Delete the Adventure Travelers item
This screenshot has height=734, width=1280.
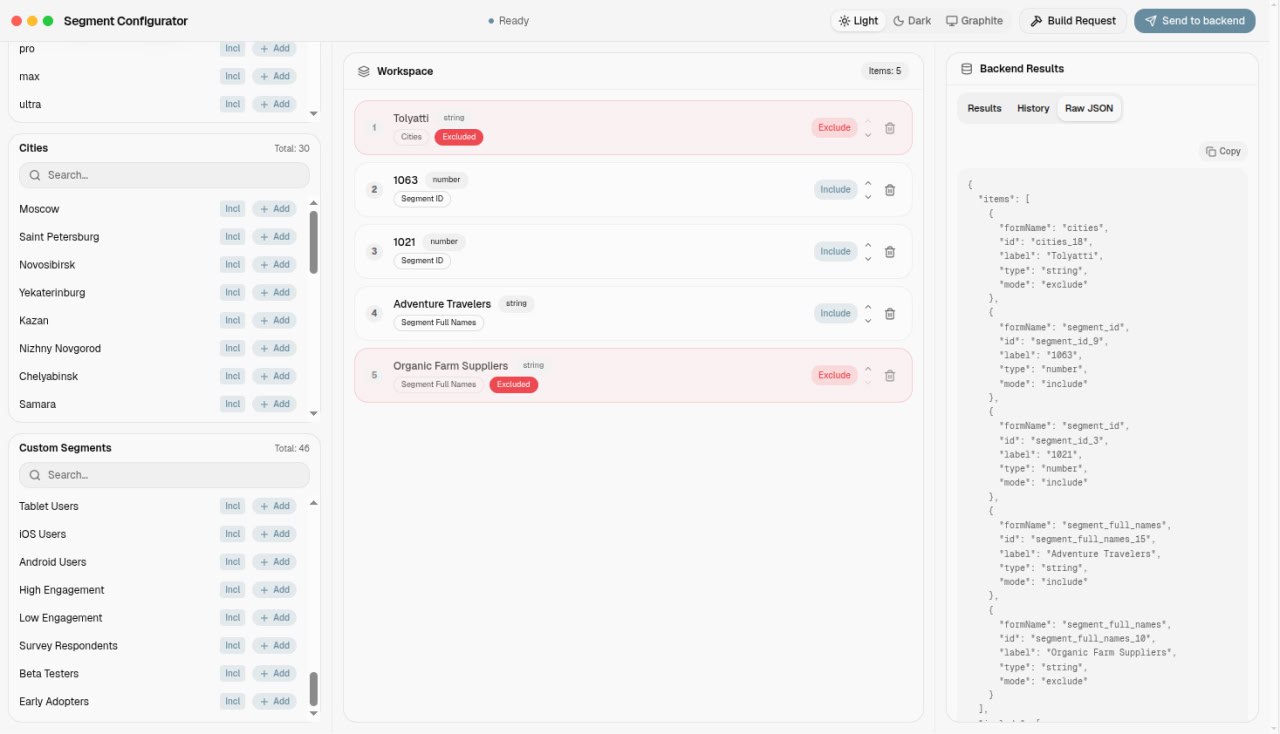pos(890,314)
